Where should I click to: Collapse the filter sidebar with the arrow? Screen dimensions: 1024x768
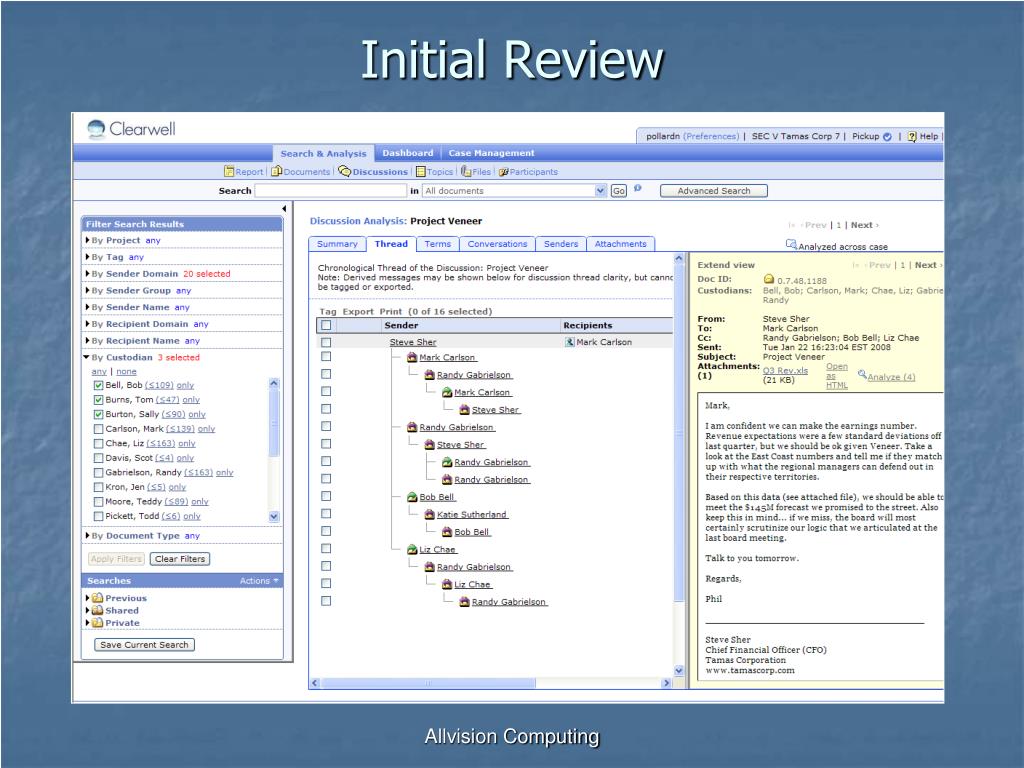tap(284, 208)
